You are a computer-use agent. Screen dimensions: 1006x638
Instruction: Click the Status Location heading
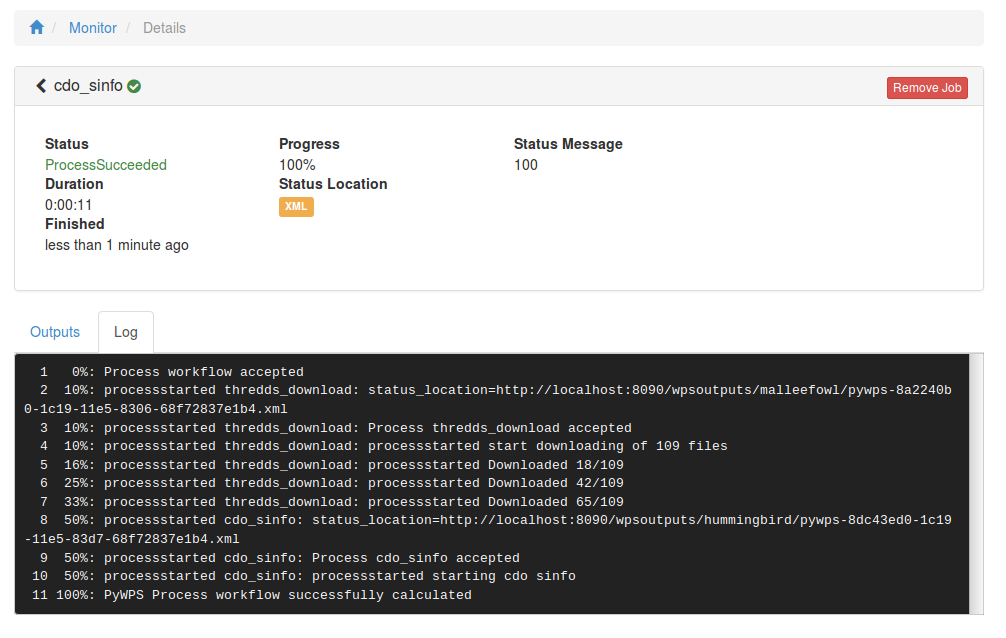[x=333, y=184]
